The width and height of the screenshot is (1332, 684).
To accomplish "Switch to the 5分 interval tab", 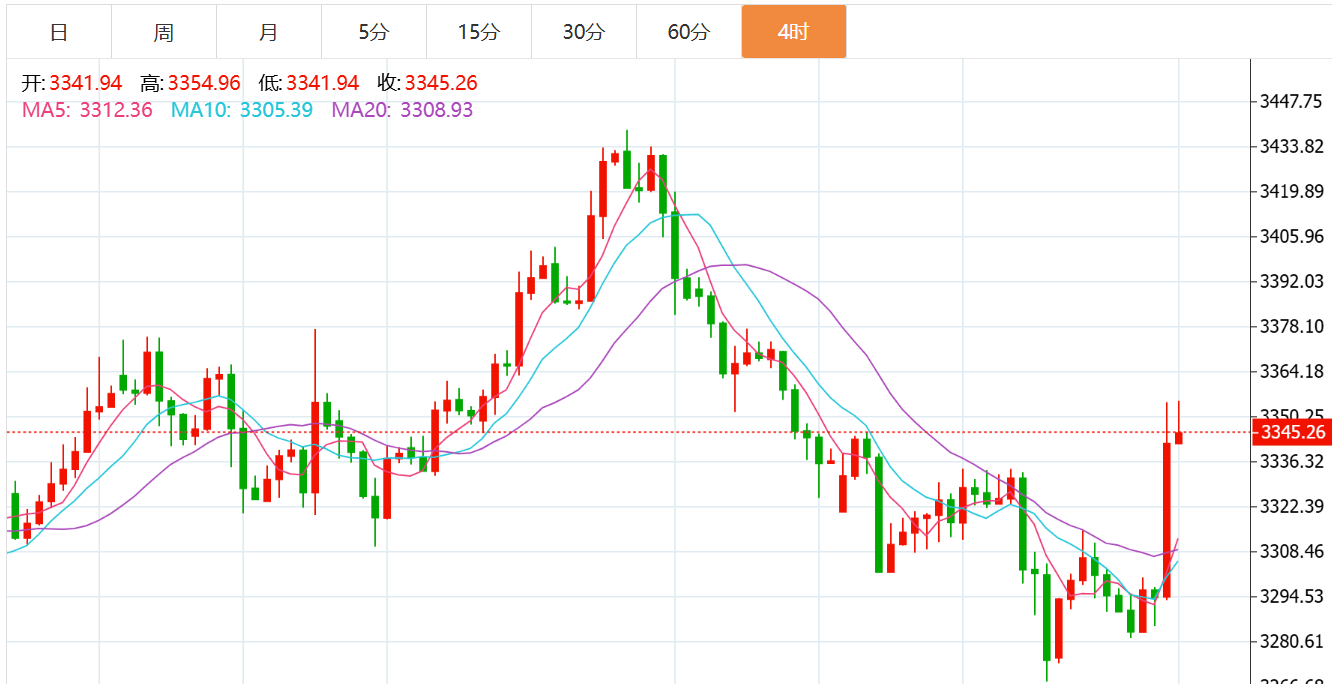I will 374,32.
